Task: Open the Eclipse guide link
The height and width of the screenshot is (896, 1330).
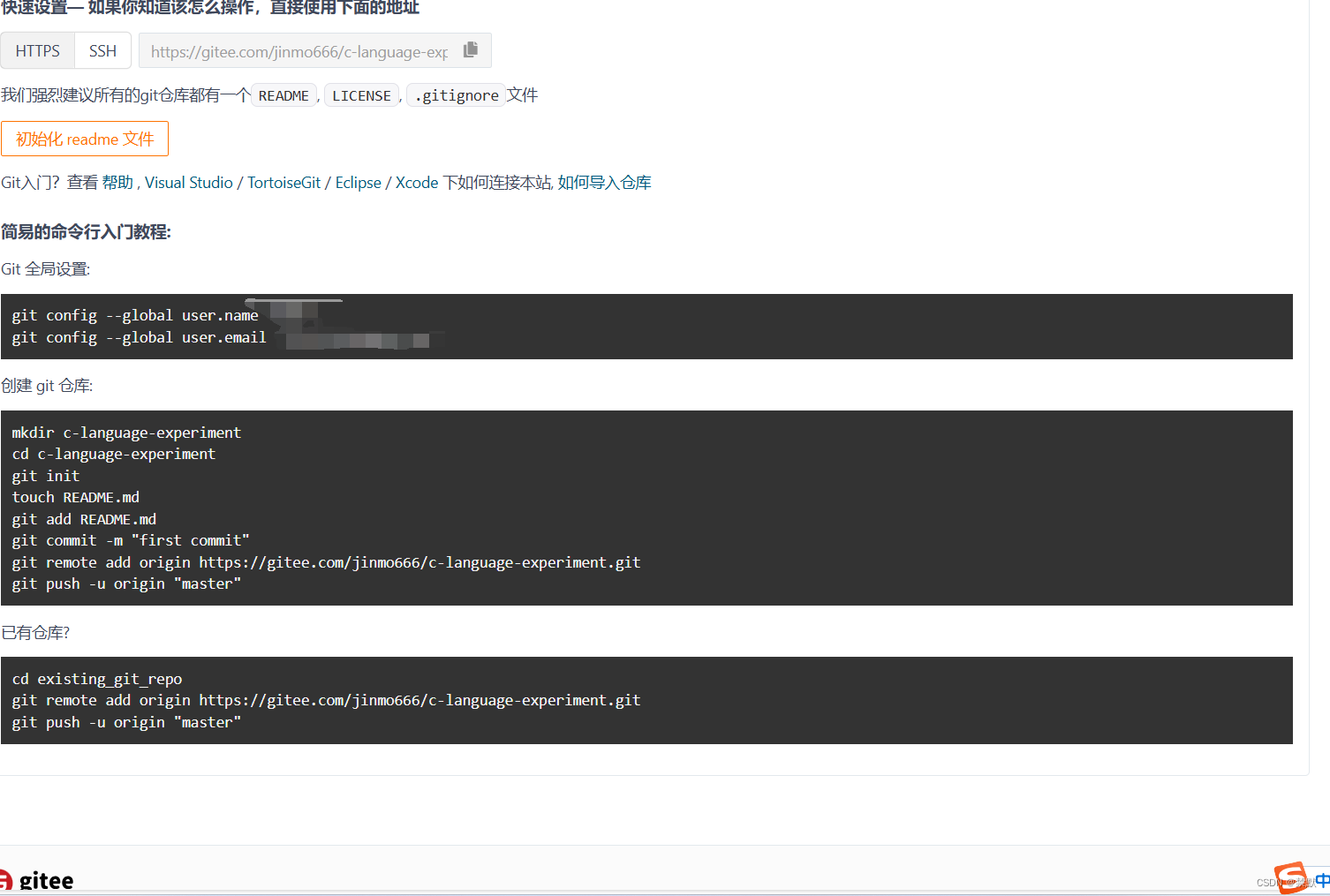Action: pyautogui.click(x=359, y=183)
